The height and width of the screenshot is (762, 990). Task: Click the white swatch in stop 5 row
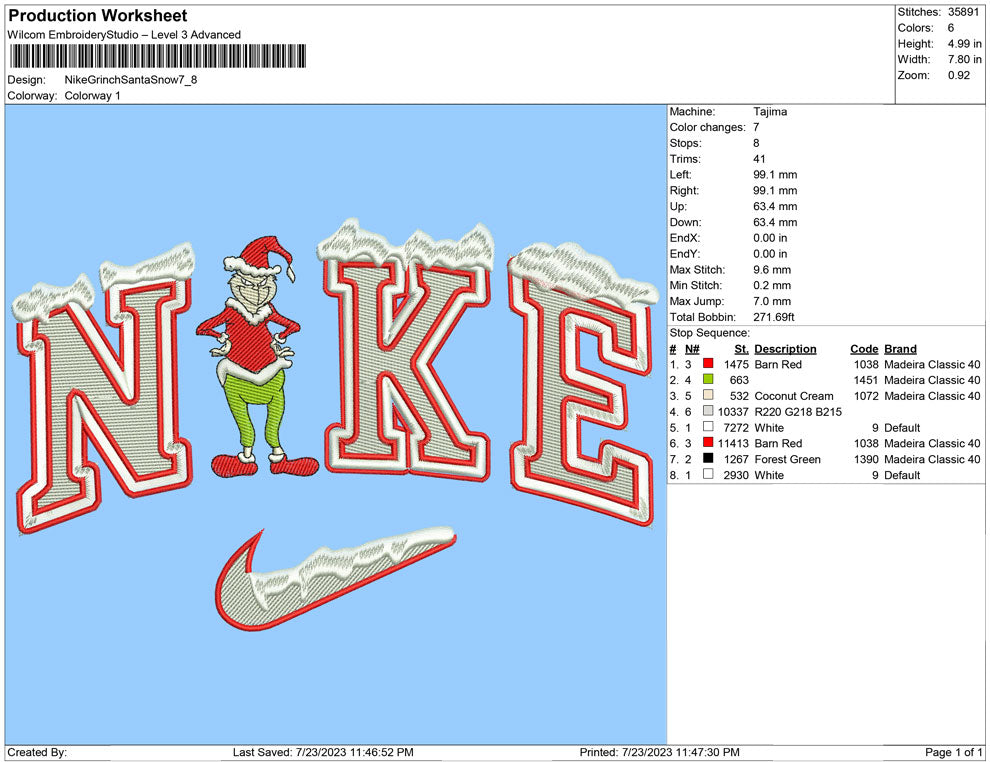click(708, 427)
